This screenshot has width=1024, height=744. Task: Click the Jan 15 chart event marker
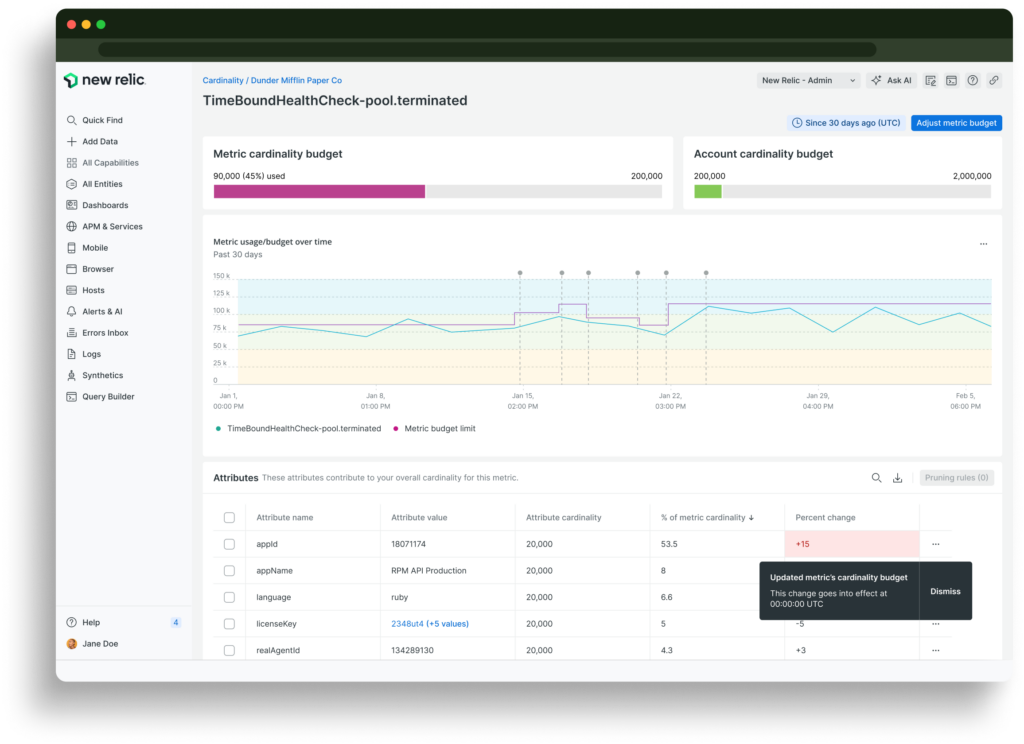pos(520,273)
